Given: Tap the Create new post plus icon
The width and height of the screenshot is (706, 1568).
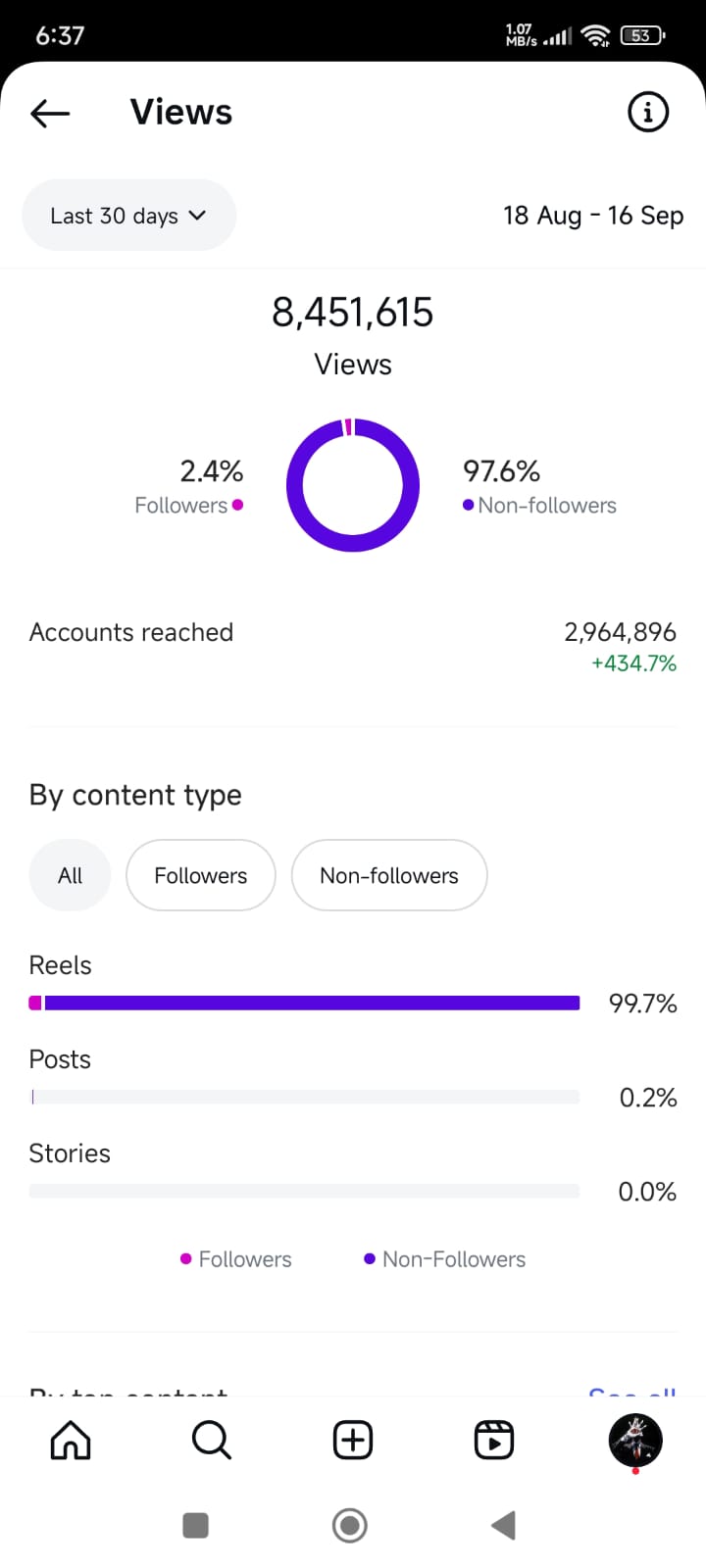Looking at the screenshot, I should tap(353, 1441).
